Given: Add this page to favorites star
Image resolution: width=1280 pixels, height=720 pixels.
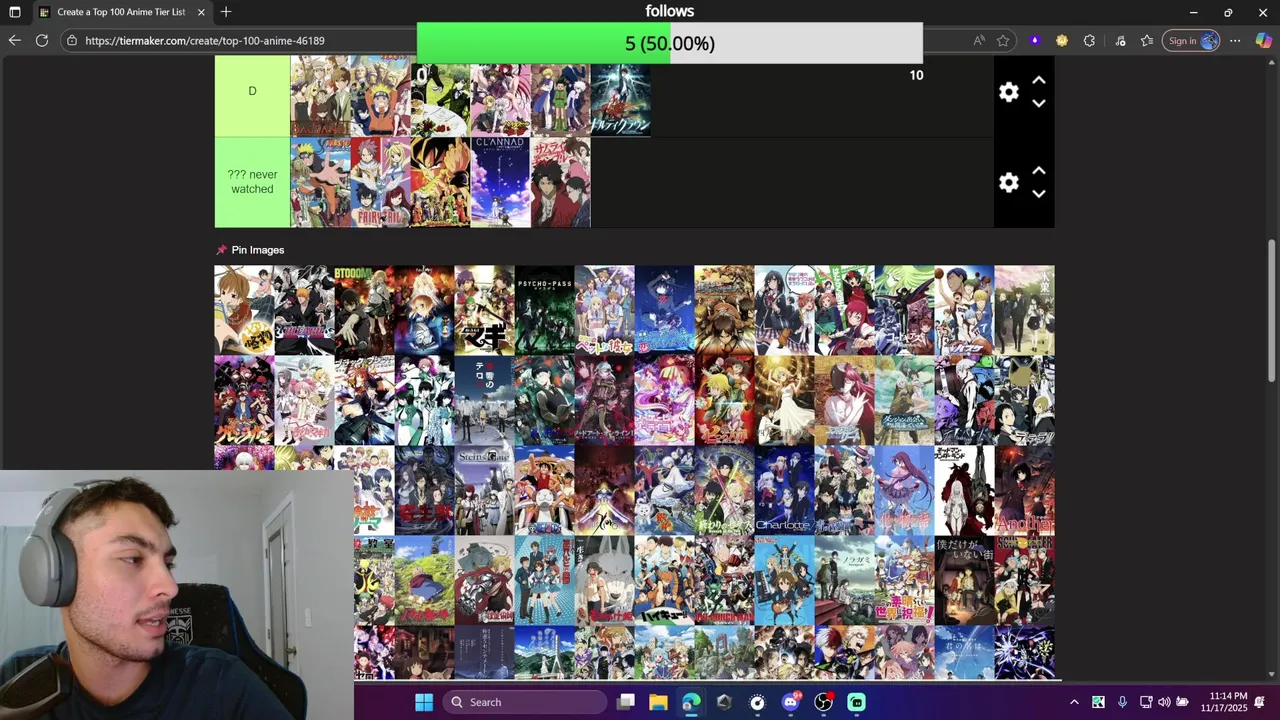Looking at the screenshot, I should point(1003,41).
